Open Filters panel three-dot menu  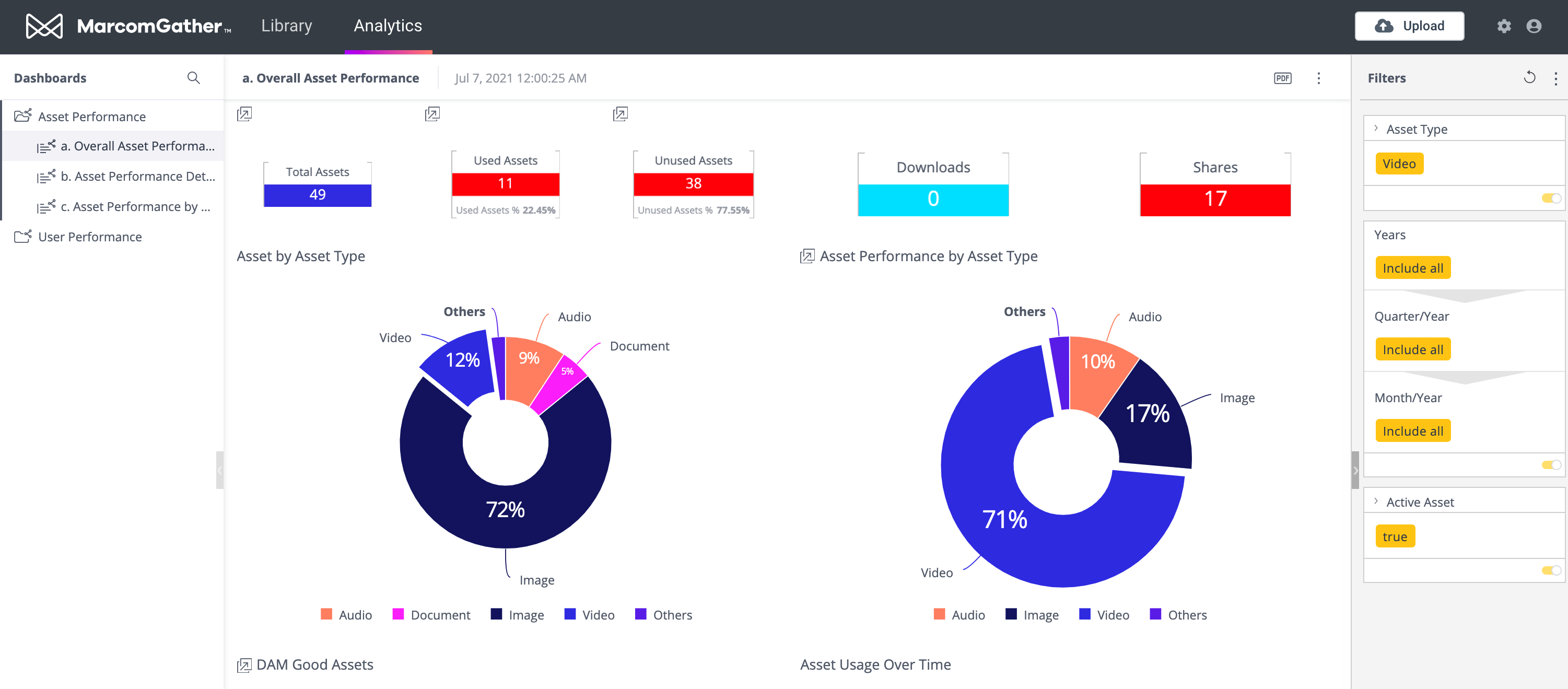[x=1555, y=78]
